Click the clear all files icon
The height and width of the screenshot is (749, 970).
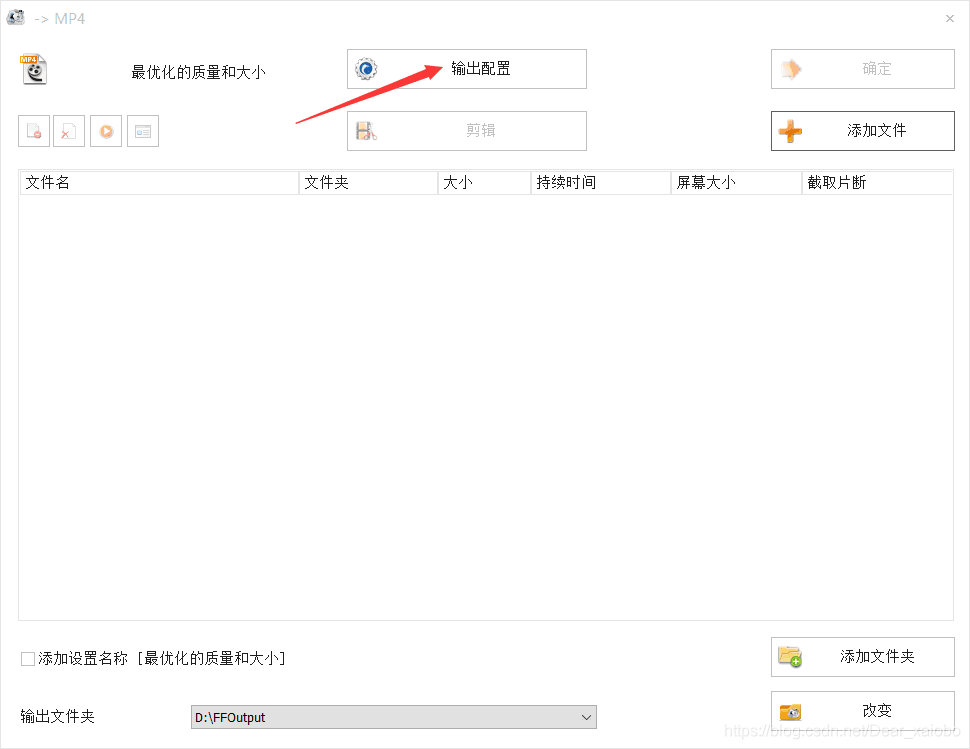point(69,130)
